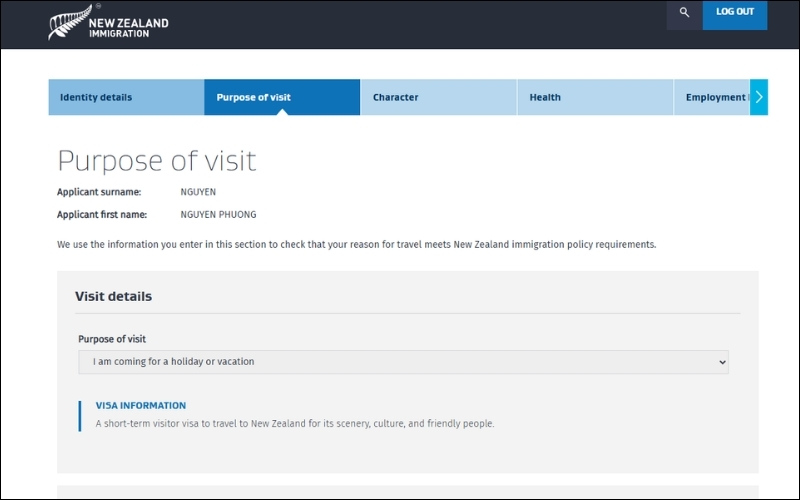This screenshot has height=500, width=800.
Task: Click the short-term visitor visa description text
Action: 295,424
